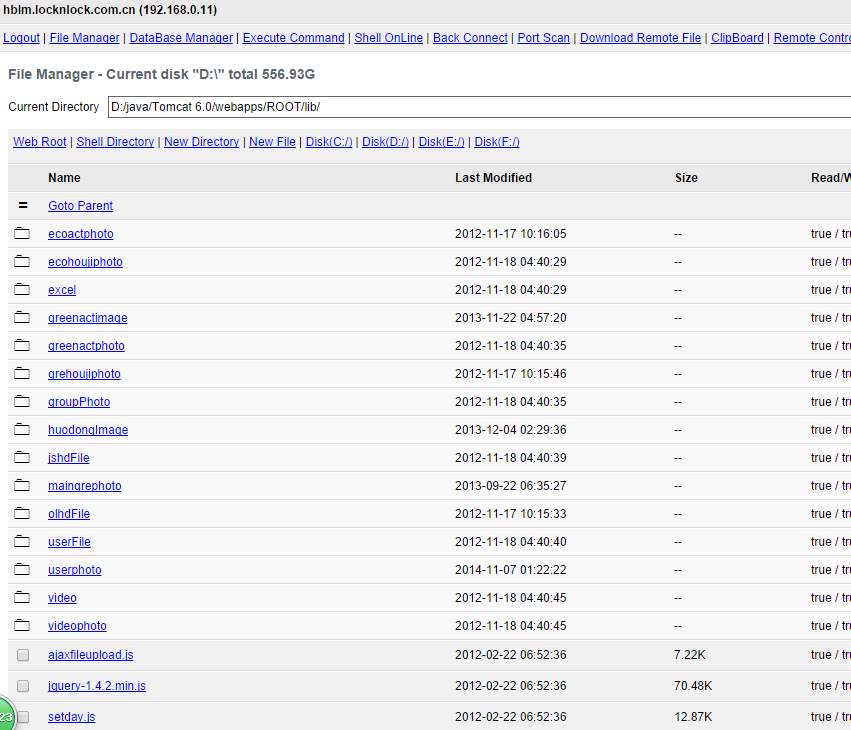Click the folder icon beside userphoto
Viewport: 851px width, 730px height.
pos(22,569)
